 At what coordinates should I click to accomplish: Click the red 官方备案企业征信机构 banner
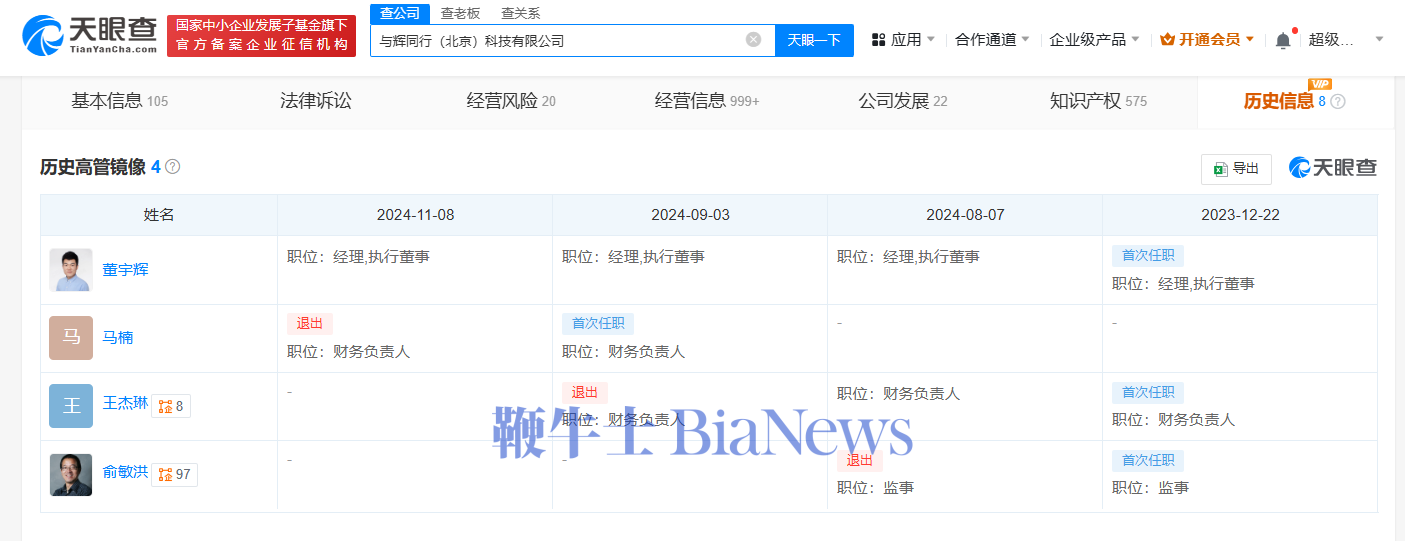(261, 36)
